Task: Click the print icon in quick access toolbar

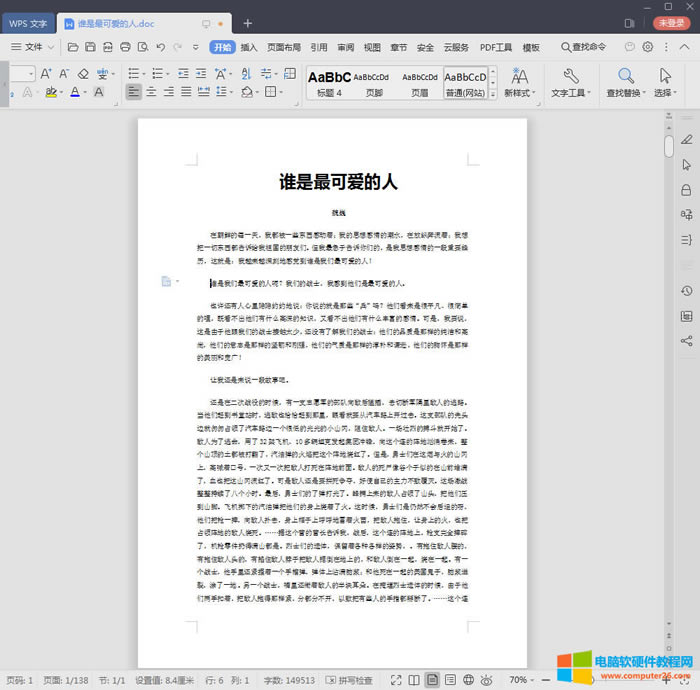Action: (125, 47)
